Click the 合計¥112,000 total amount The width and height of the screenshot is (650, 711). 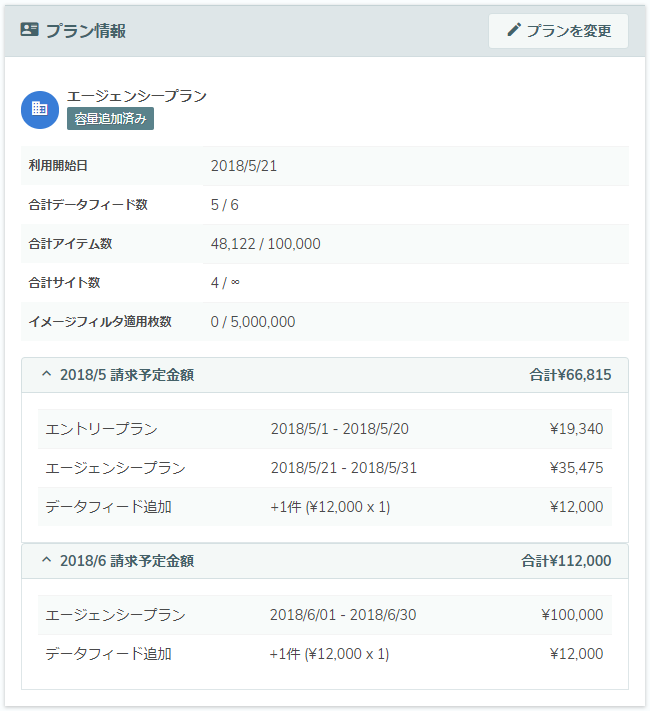[566, 561]
